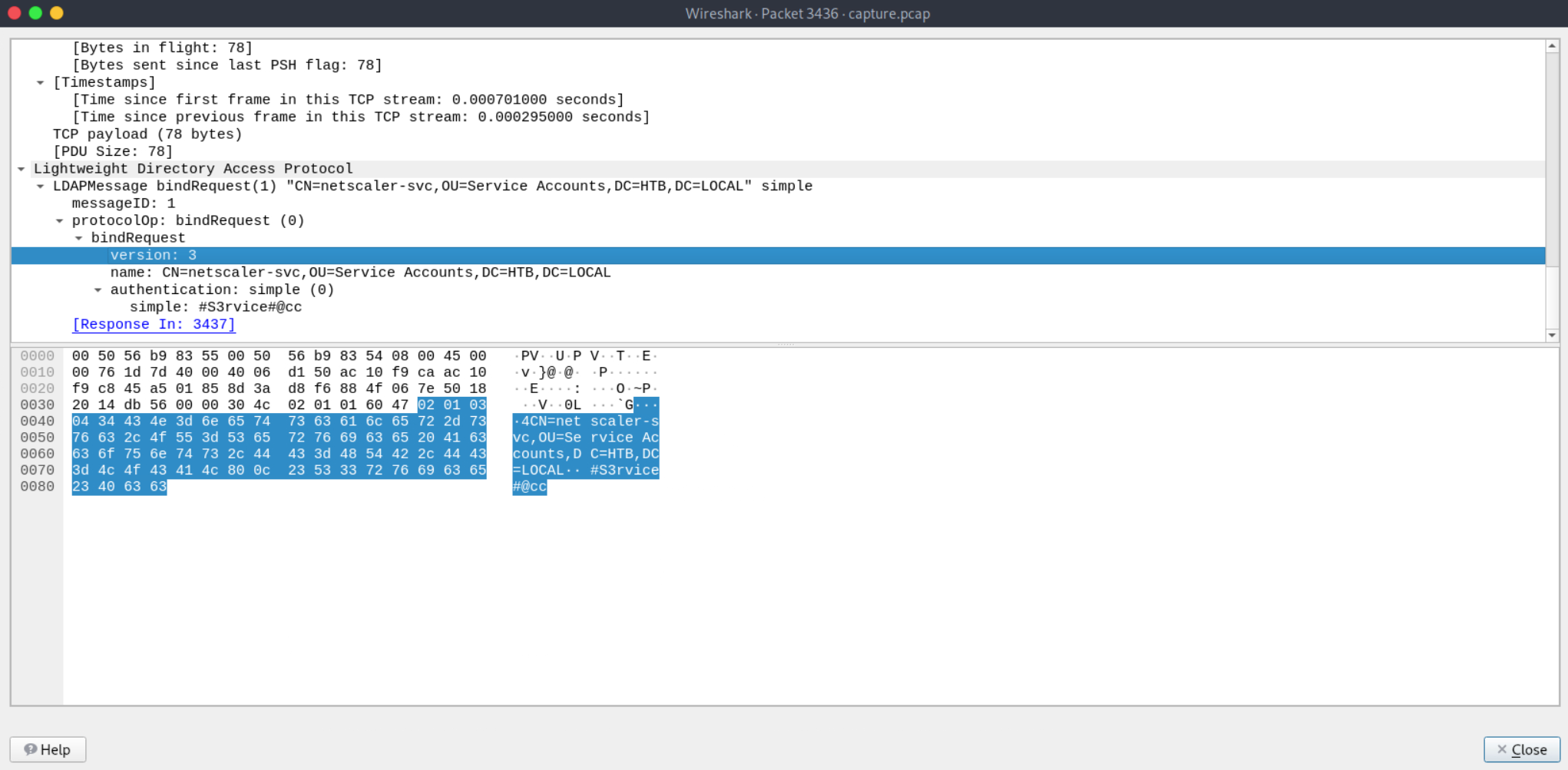Select Bytes sent since last PSH flag row
This screenshot has height=770, width=1568.
pos(778,65)
